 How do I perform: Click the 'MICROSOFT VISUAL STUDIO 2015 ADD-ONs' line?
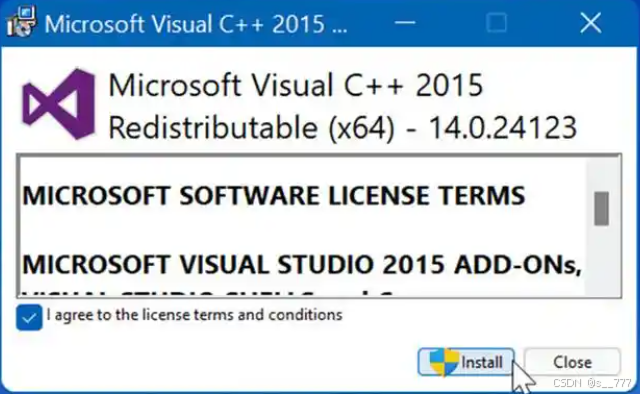pos(302,265)
